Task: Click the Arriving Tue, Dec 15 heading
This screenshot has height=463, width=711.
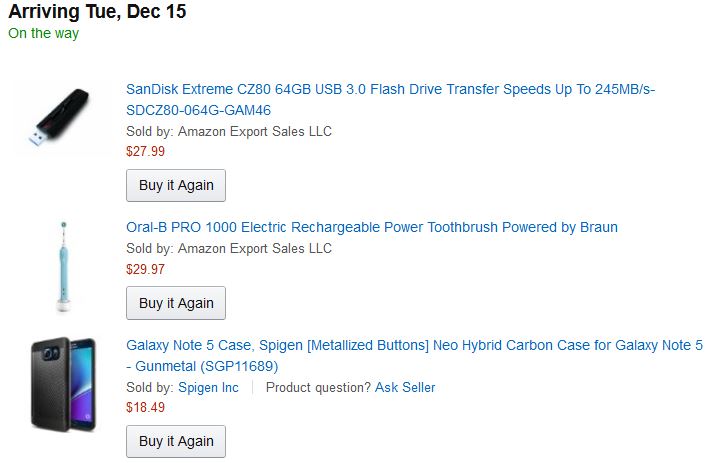Action: 97,12
